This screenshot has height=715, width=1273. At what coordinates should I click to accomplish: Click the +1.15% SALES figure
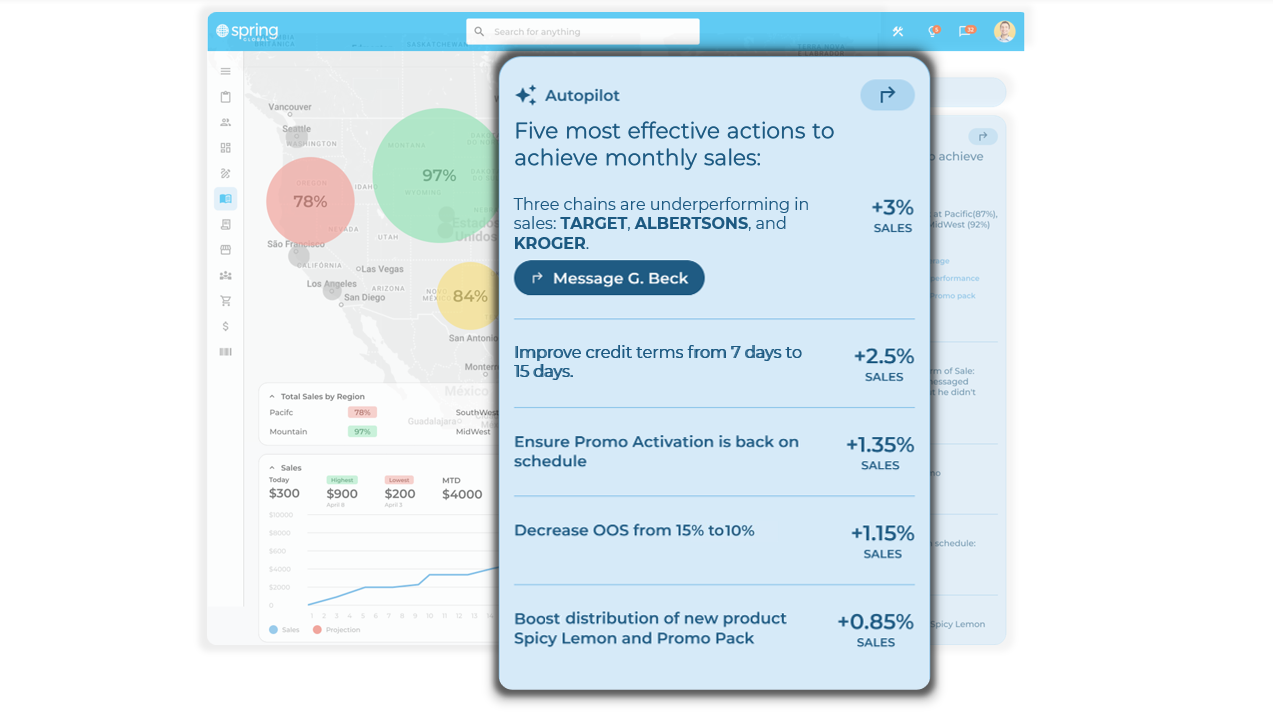[882, 542]
